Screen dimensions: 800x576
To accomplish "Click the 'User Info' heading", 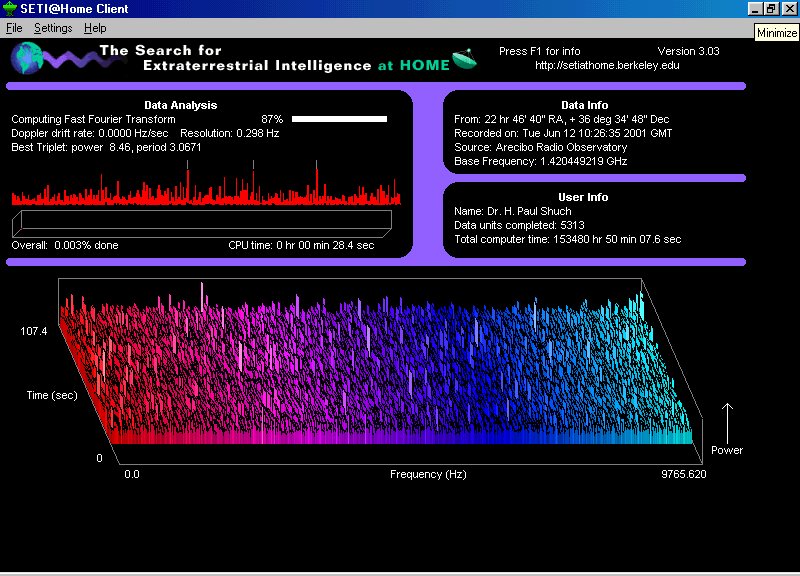I will pyautogui.click(x=583, y=197).
